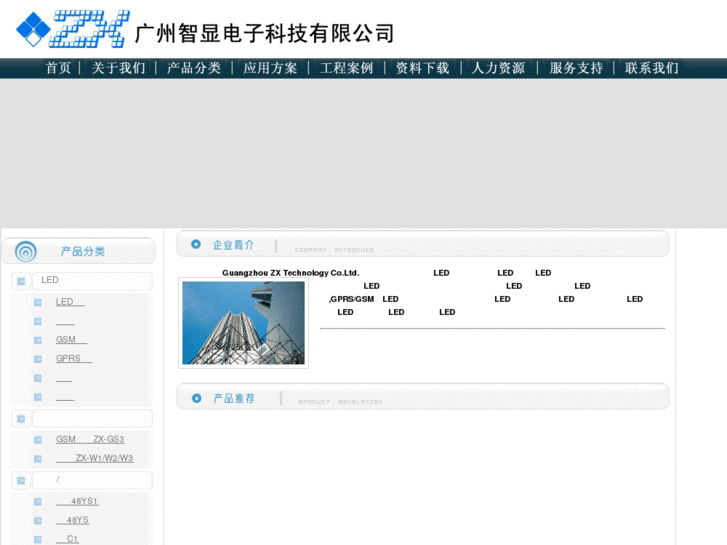Click the skyscraper building photo
The width and height of the screenshot is (727, 545).
click(x=243, y=323)
